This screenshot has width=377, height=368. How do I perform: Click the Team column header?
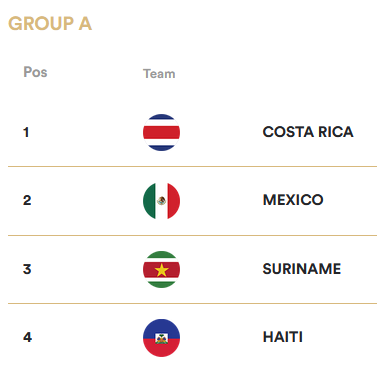point(159,74)
